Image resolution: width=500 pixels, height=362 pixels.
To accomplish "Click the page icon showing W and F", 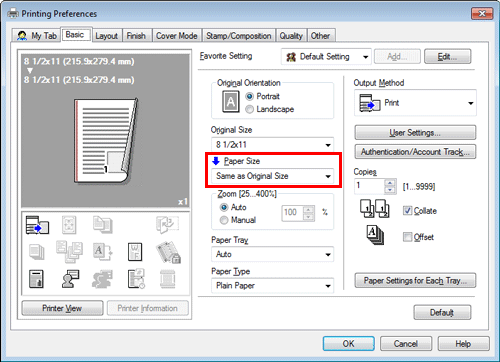I will coord(135,252).
